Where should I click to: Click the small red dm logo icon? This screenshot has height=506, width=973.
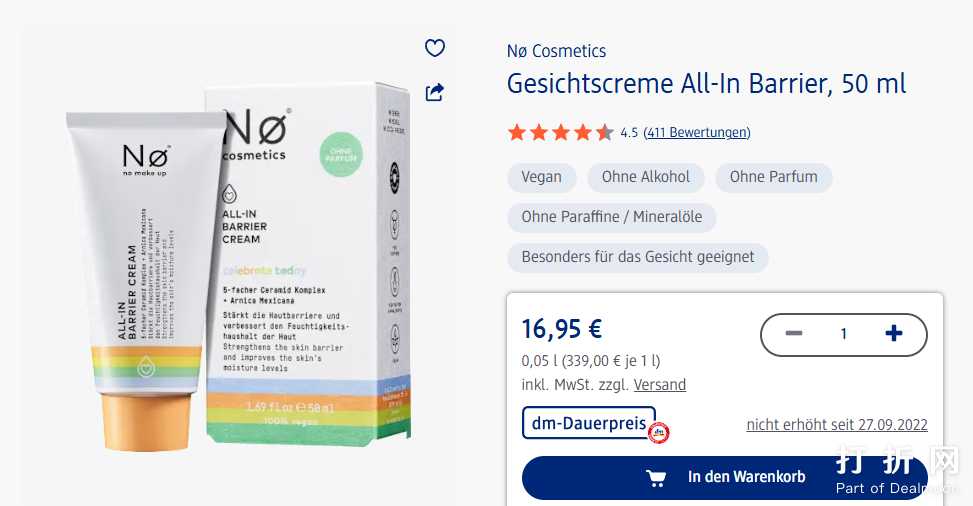point(658,433)
